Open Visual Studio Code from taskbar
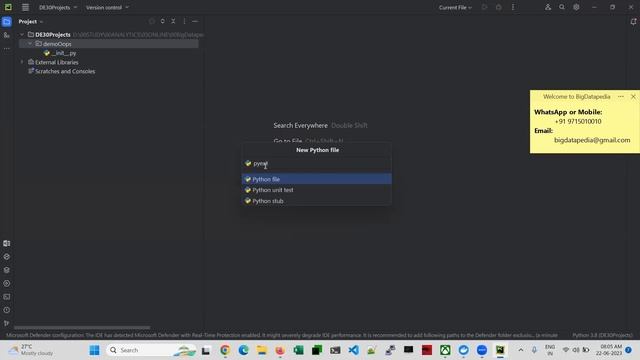This screenshot has height=360, width=640. [x=353, y=350]
